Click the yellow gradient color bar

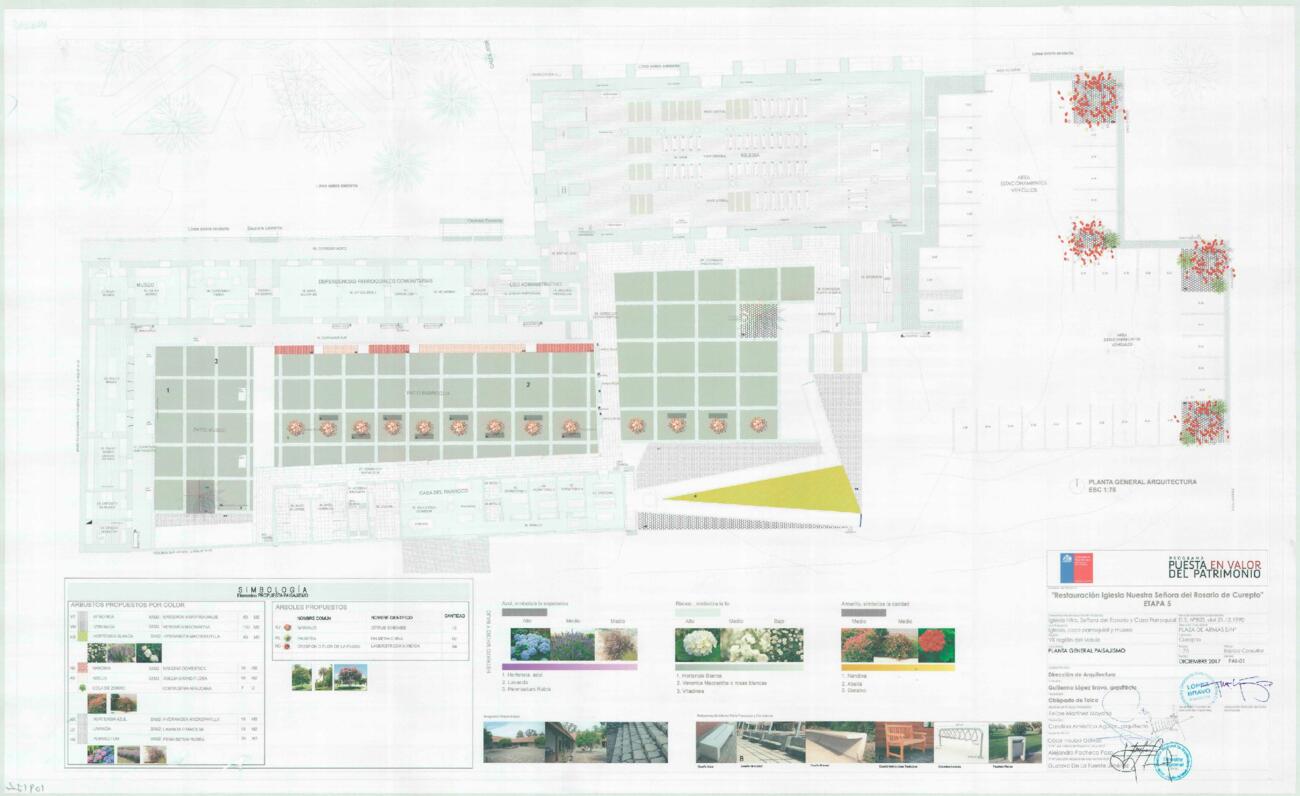(x=897, y=666)
